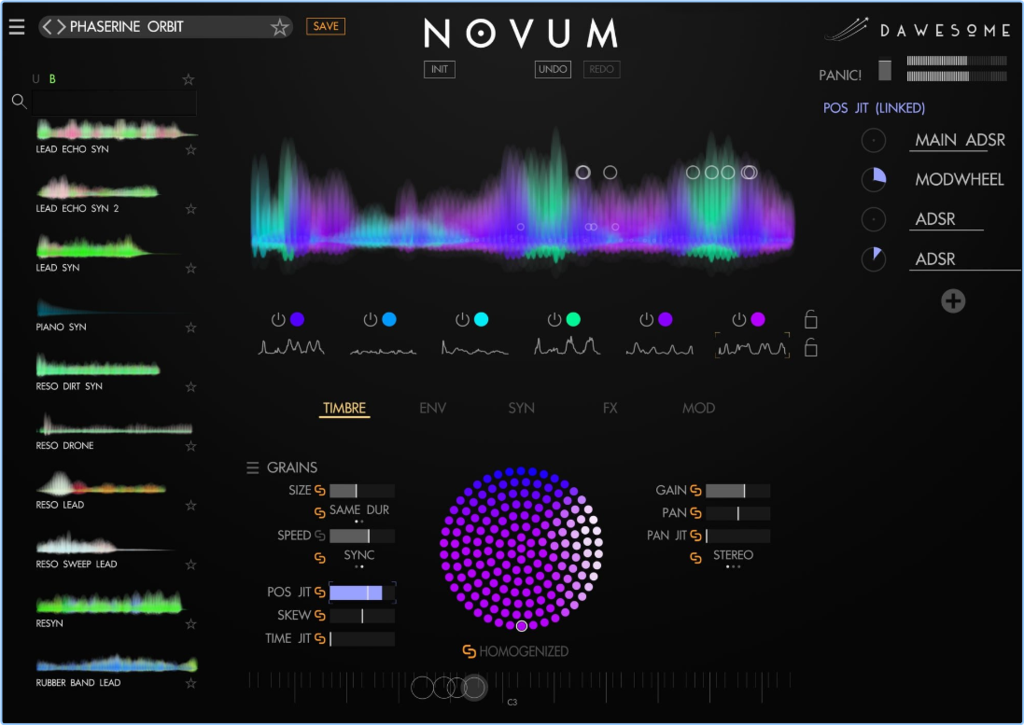
Task: Click the upper layer lock icon
Action: [x=810, y=319]
